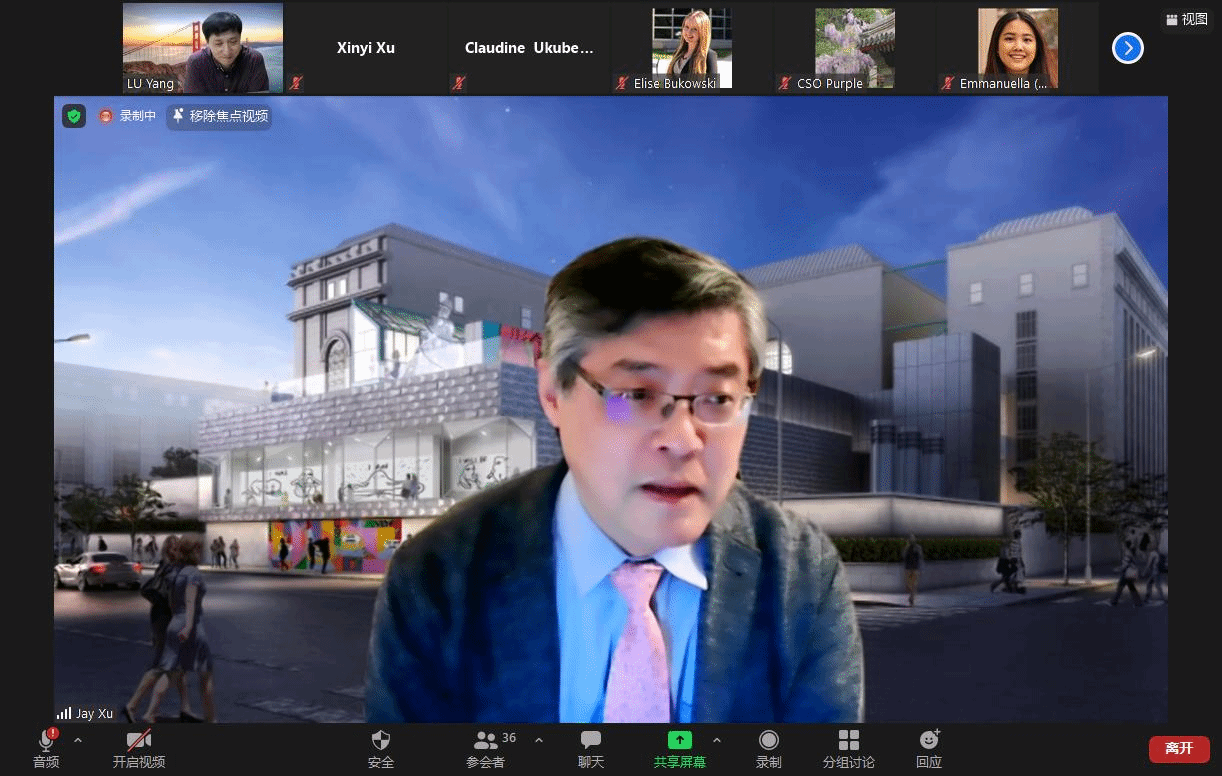1222x776 pixels.
Task: Click the red Leave (离开) button
Action: pyautogui.click(x=1178, y=748)
